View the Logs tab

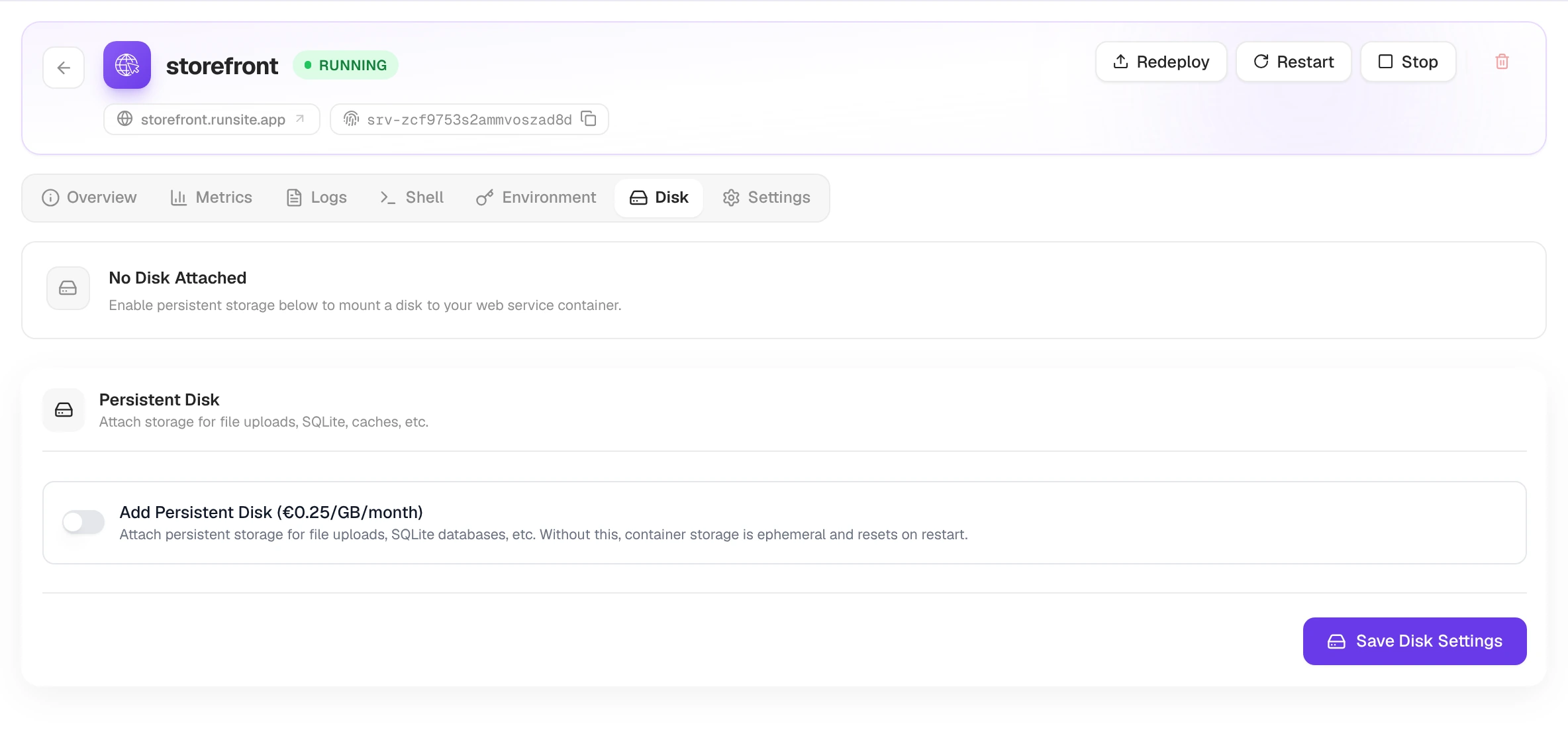317,197
